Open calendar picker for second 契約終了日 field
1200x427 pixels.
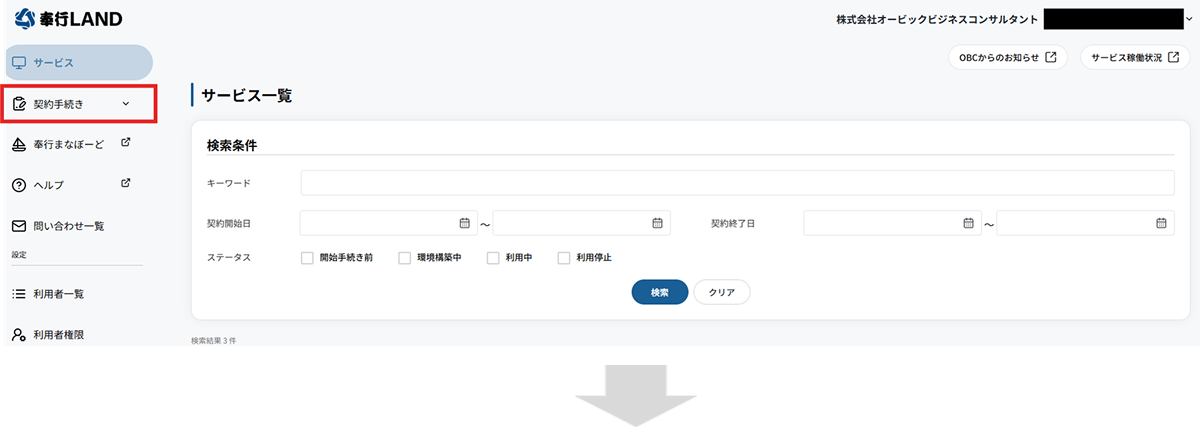tap(1161, 223)
